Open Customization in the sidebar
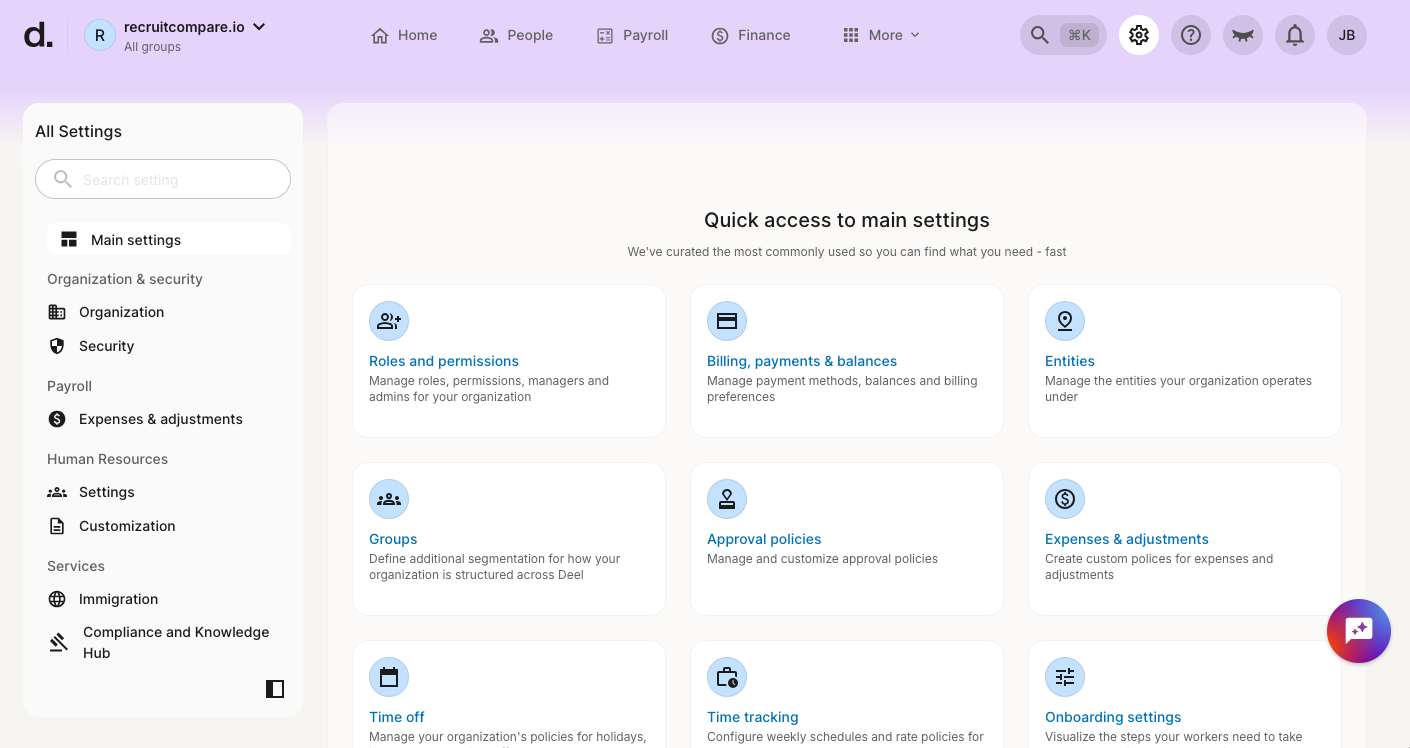This screenshot has width=1410, height=748. click(169, 526)
